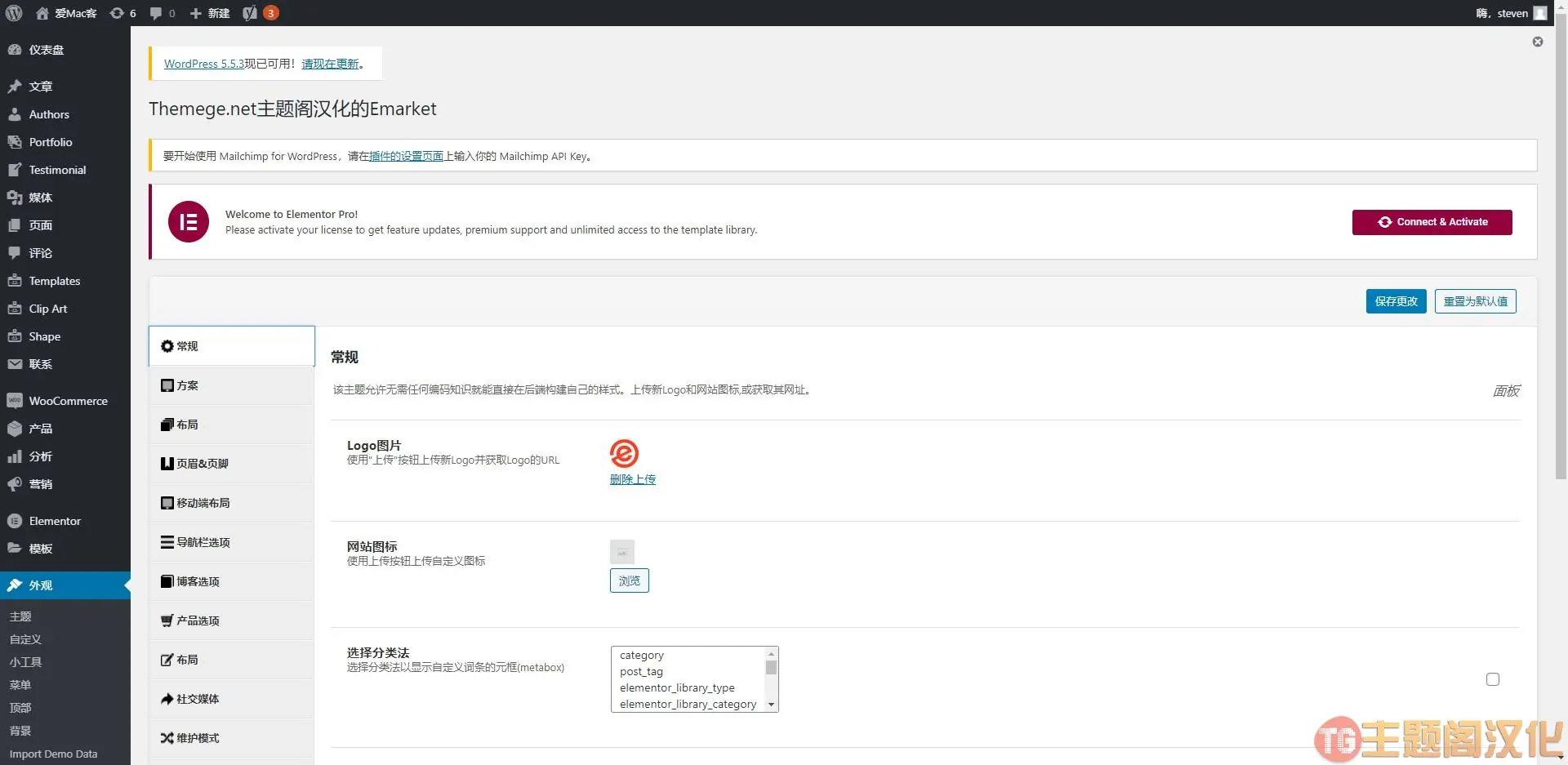Click the 营销 megaphone icon
The height and width of the screenshot is (765, 1568).
tap(15, 484)
